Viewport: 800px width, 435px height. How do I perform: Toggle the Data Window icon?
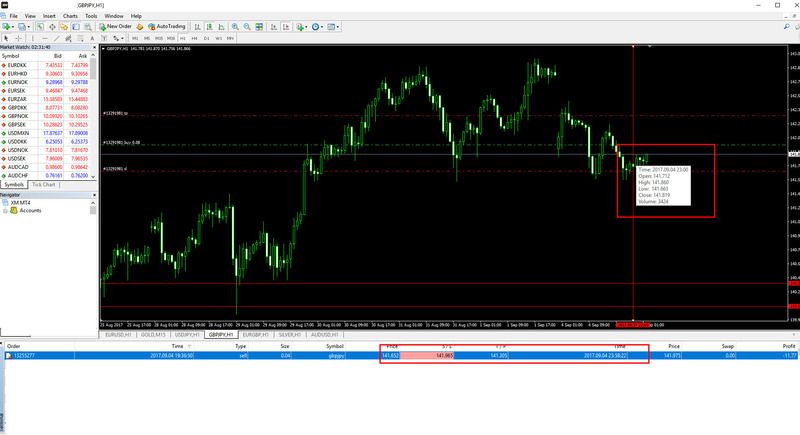pyautogui.click(x=52, y=27)
